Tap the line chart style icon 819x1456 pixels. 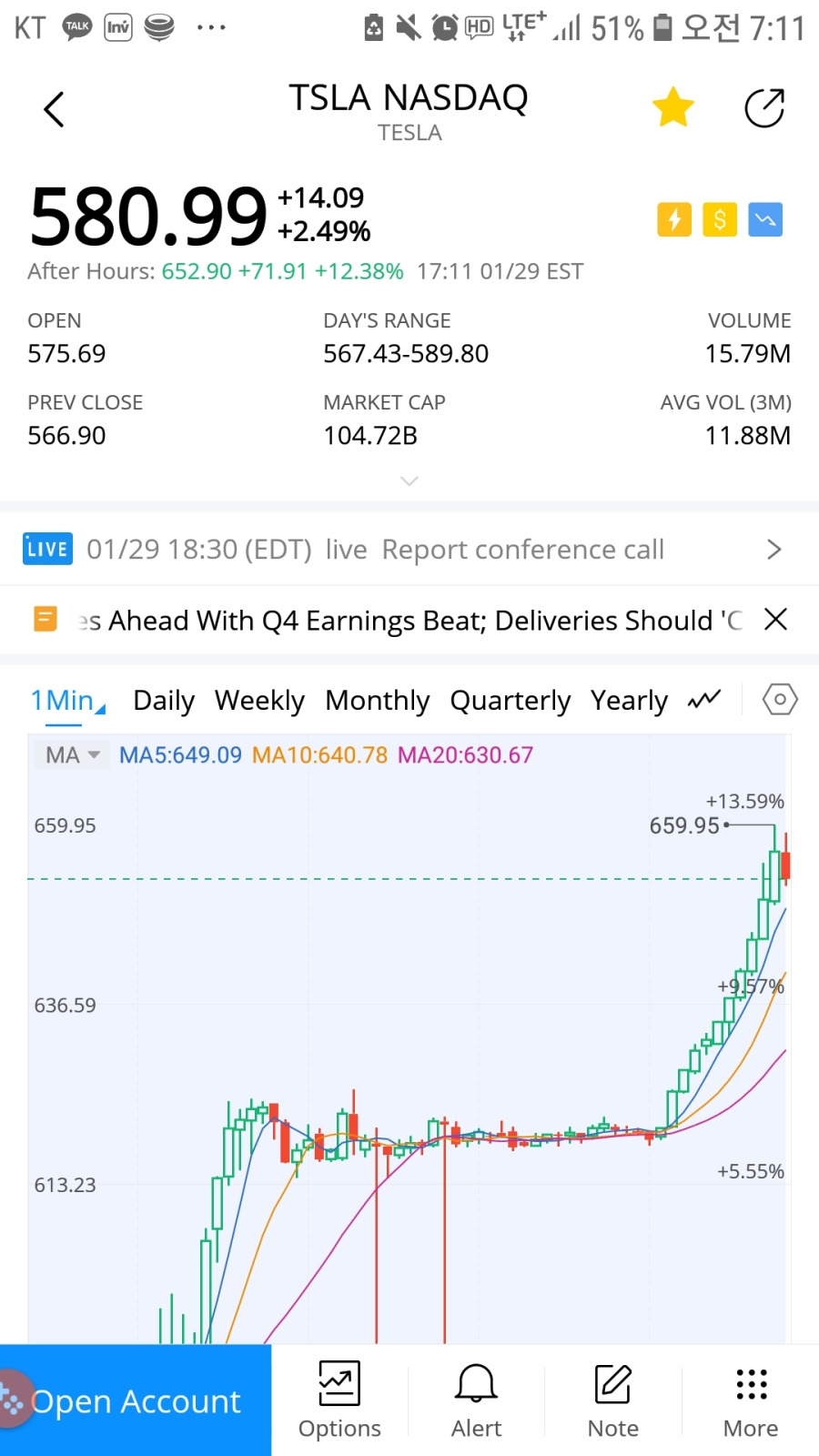tap(704, 699)
